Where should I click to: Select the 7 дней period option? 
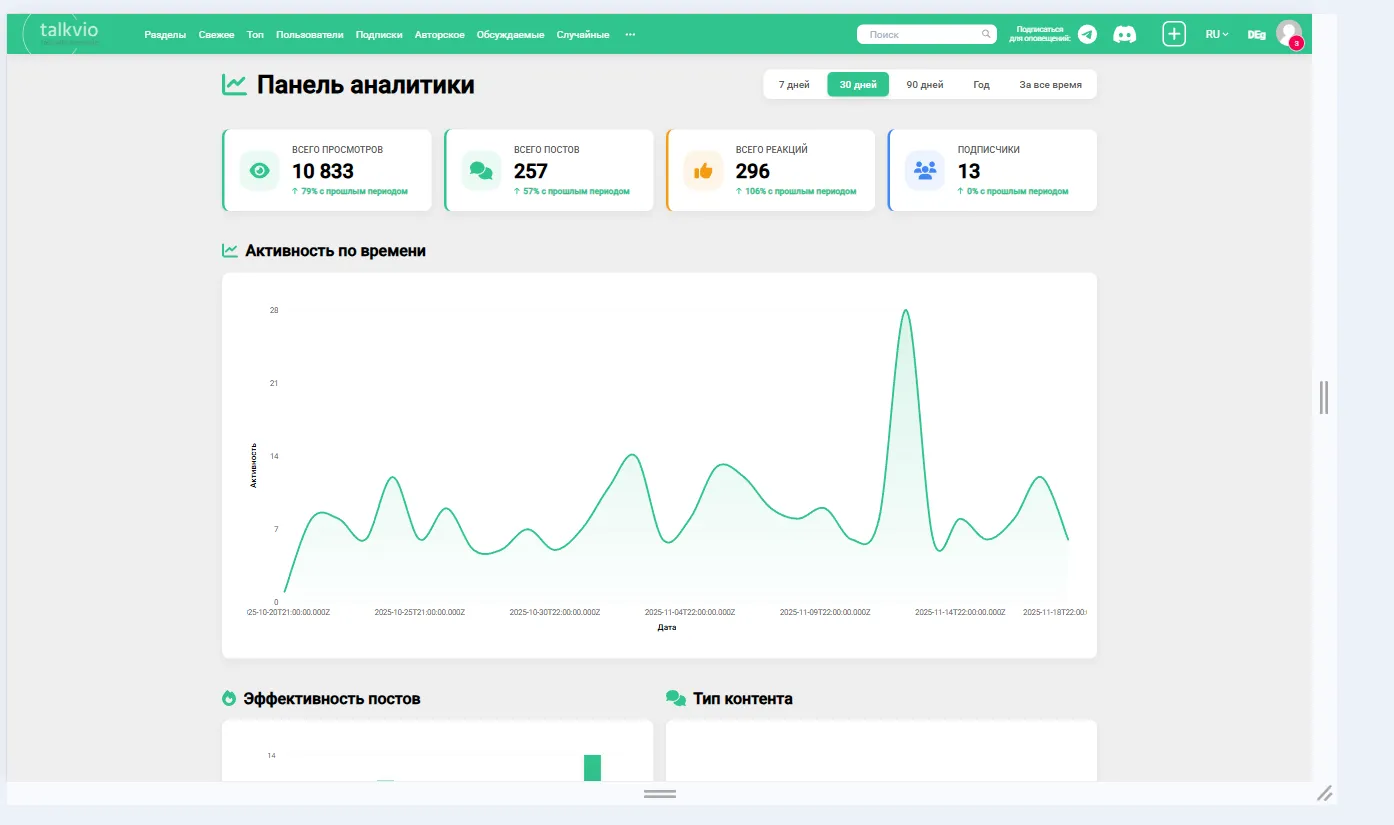794,85
